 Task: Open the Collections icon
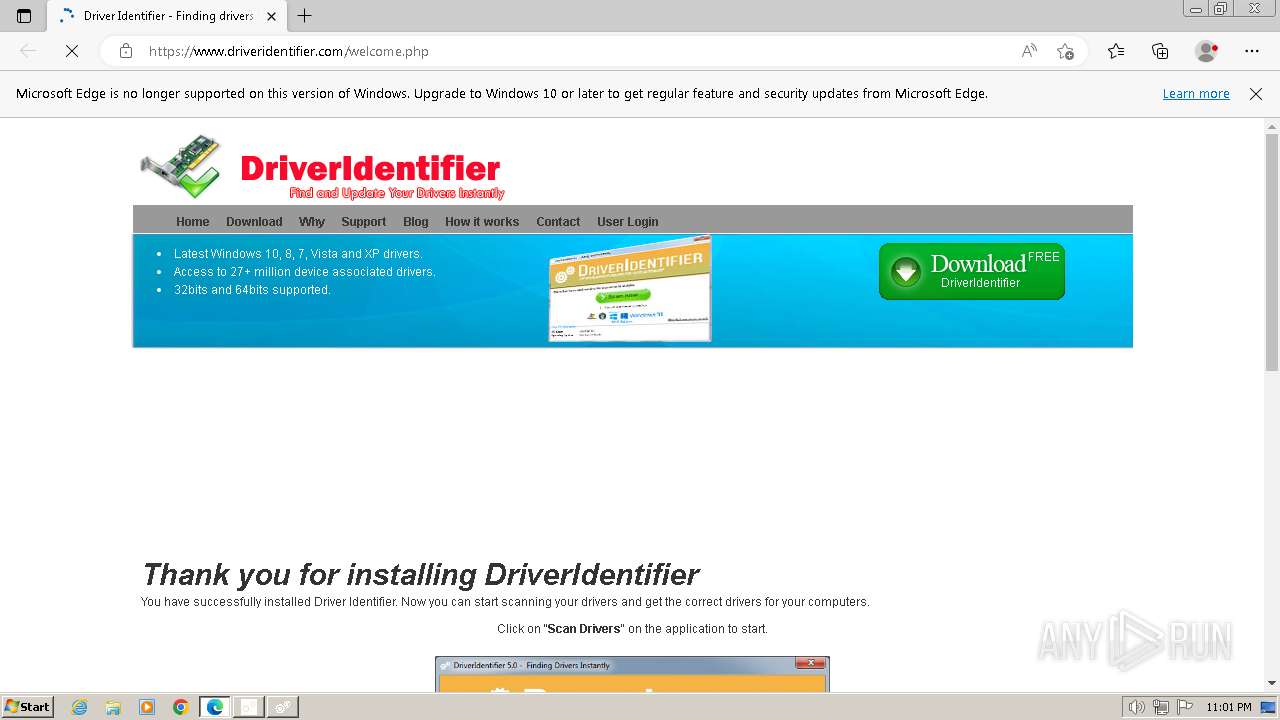tap(1160, 51)
